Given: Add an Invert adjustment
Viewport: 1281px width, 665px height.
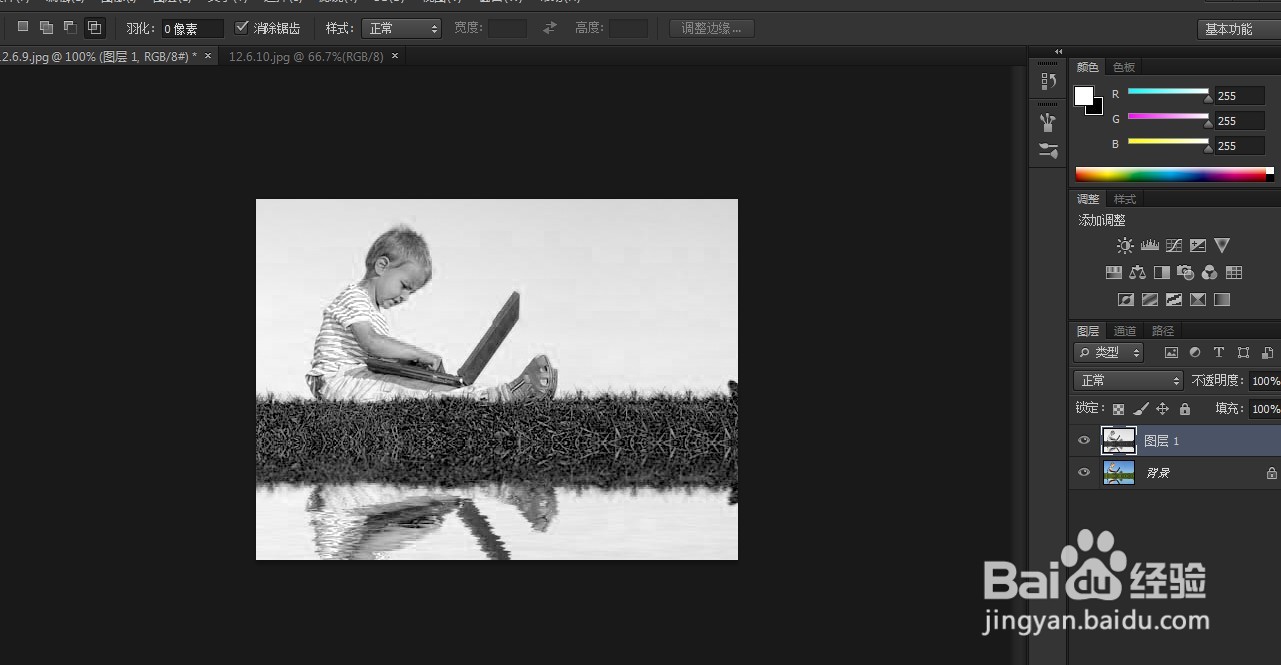Looking at the screenshot, I should [x=1126, y=299].
